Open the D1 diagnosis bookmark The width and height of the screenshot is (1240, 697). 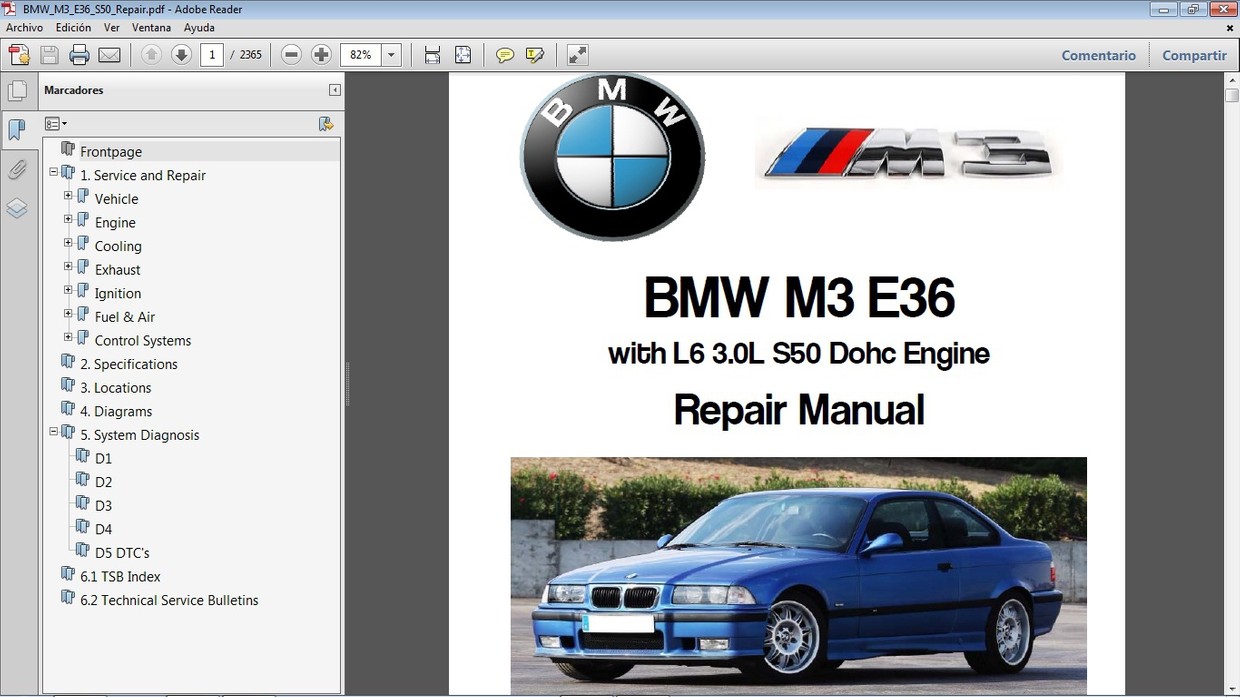tap(104, 458)
